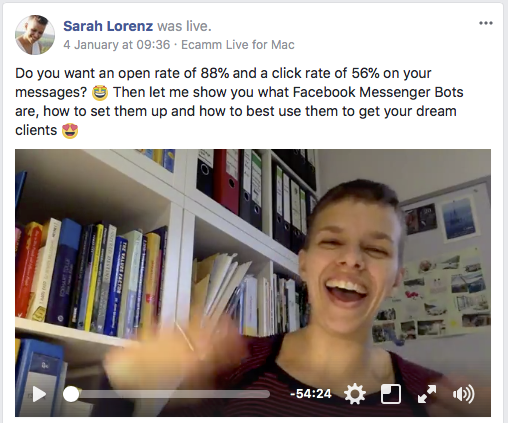
Task: Click the 'was live.' status text
Action: (184, 26)
